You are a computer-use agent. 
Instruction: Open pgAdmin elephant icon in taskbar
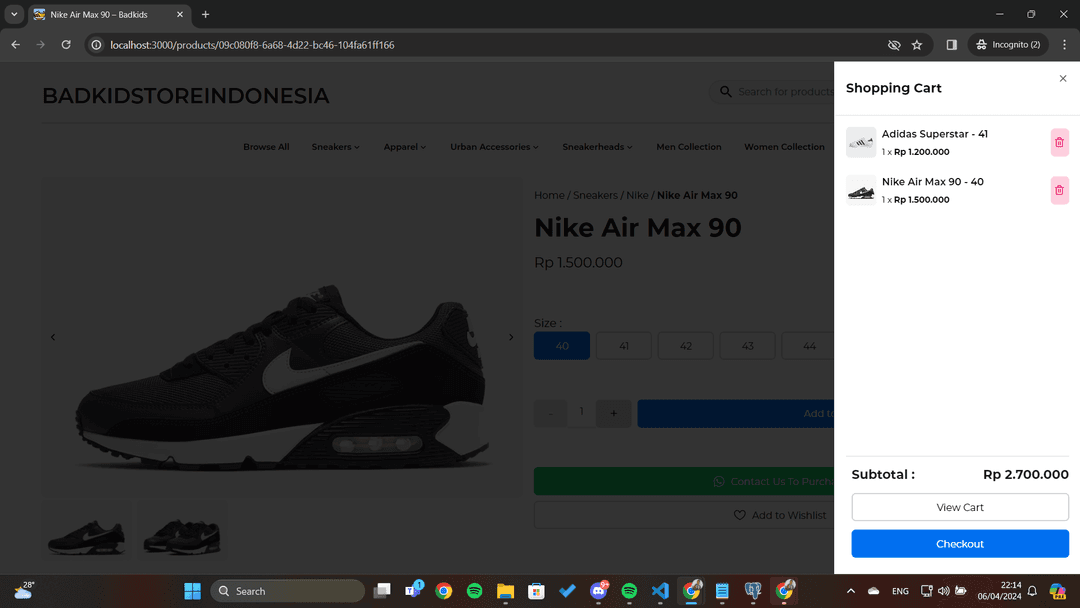click(753, 591)
